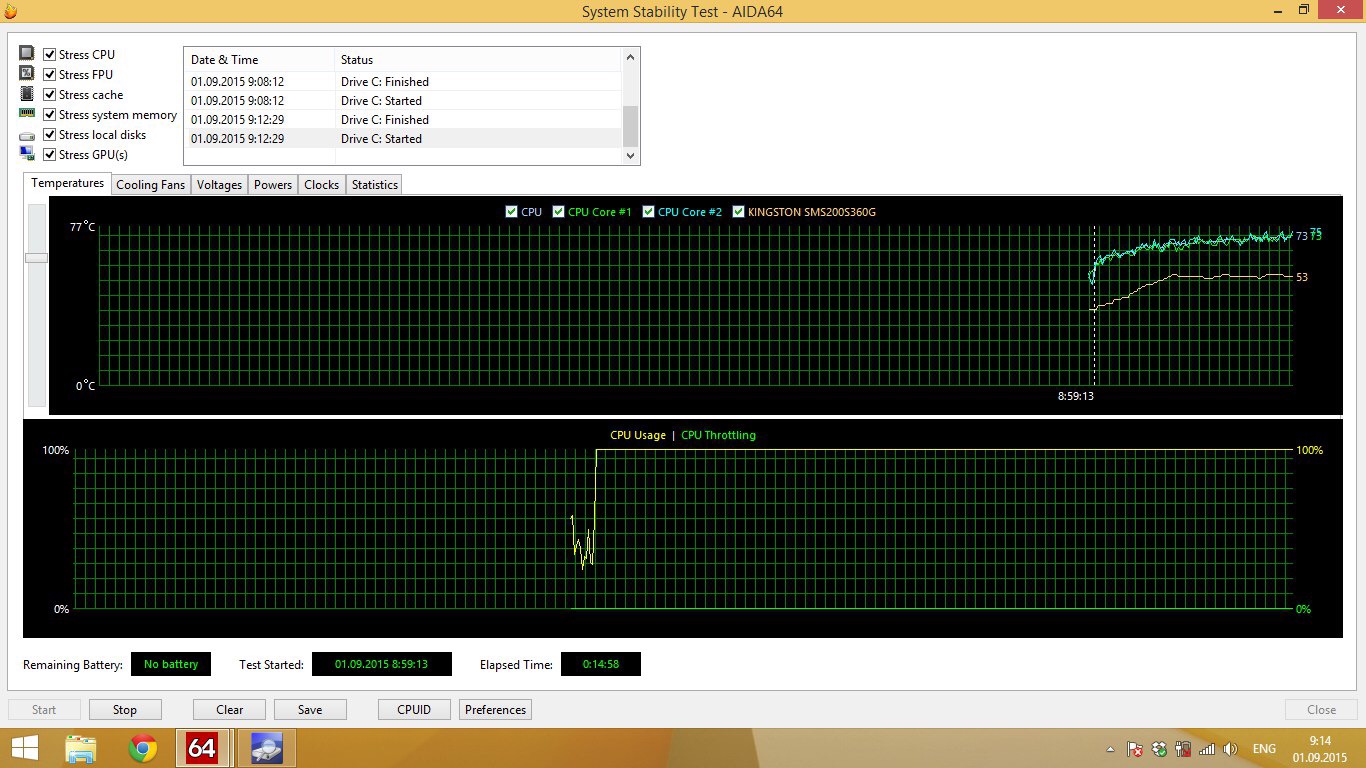Click the AIDA64 taskbar icon

point(202,748)
